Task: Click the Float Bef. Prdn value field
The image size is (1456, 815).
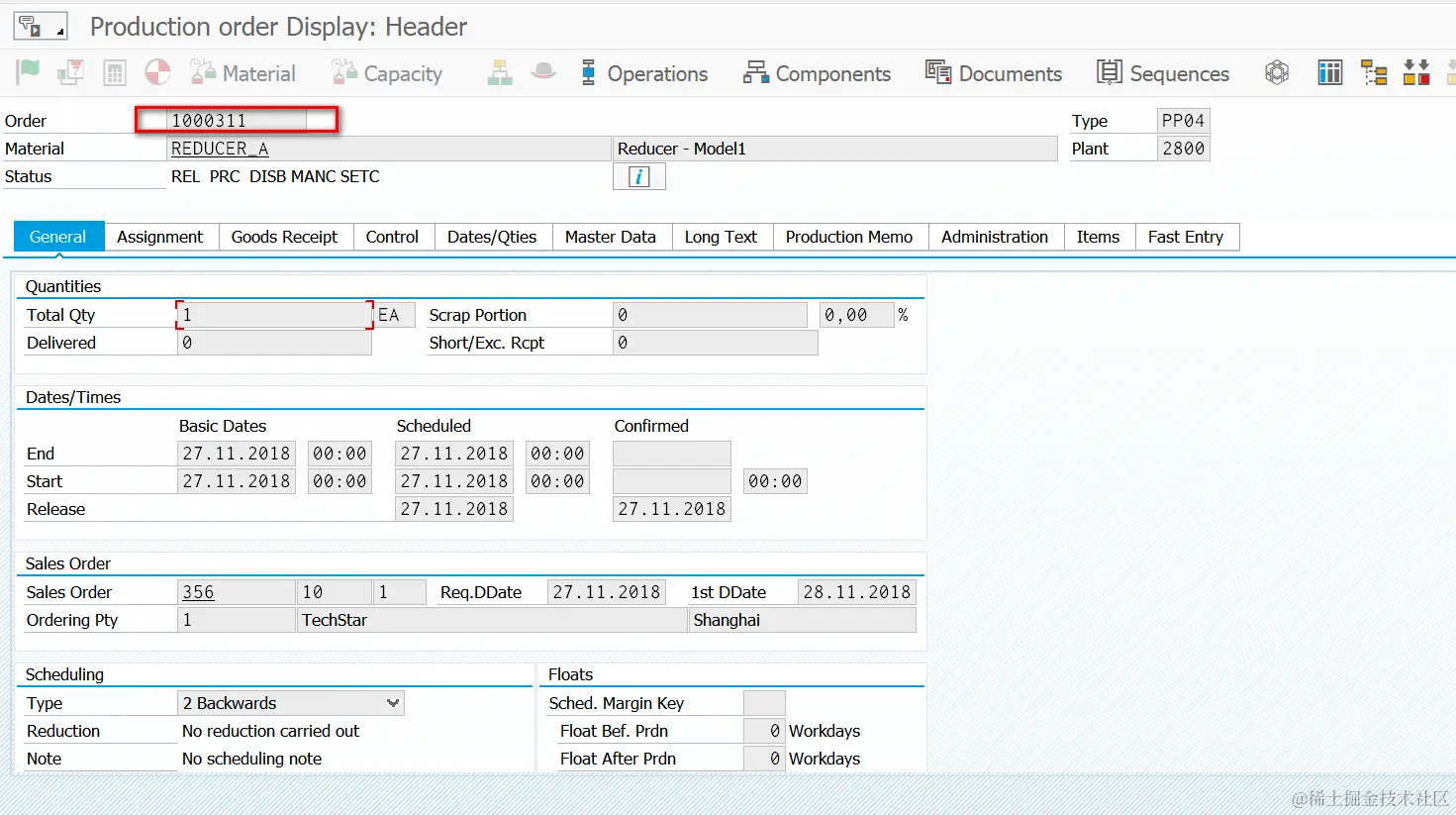Action: (x=764, y=731)
